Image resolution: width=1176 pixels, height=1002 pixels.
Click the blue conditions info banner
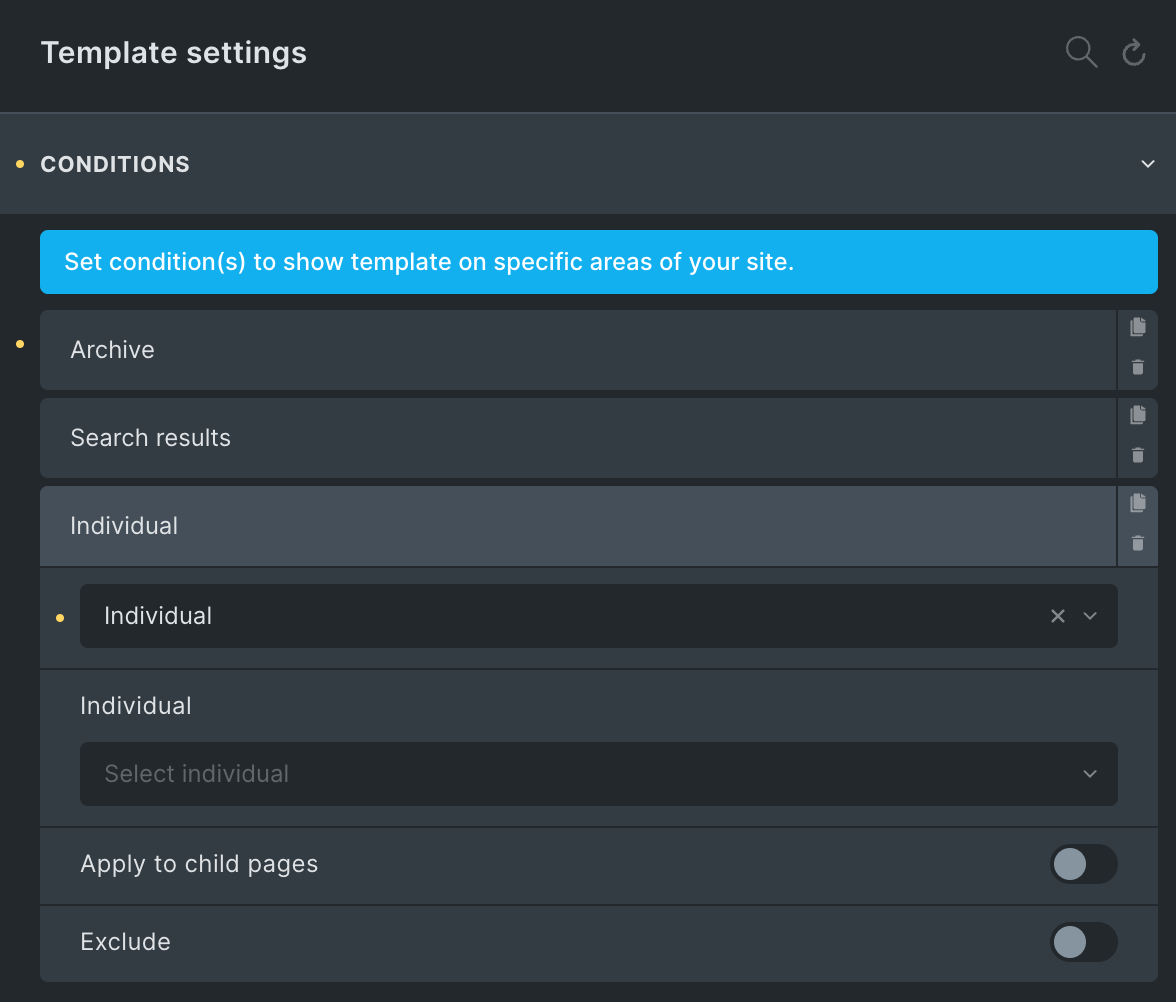[x=598, y=262]
